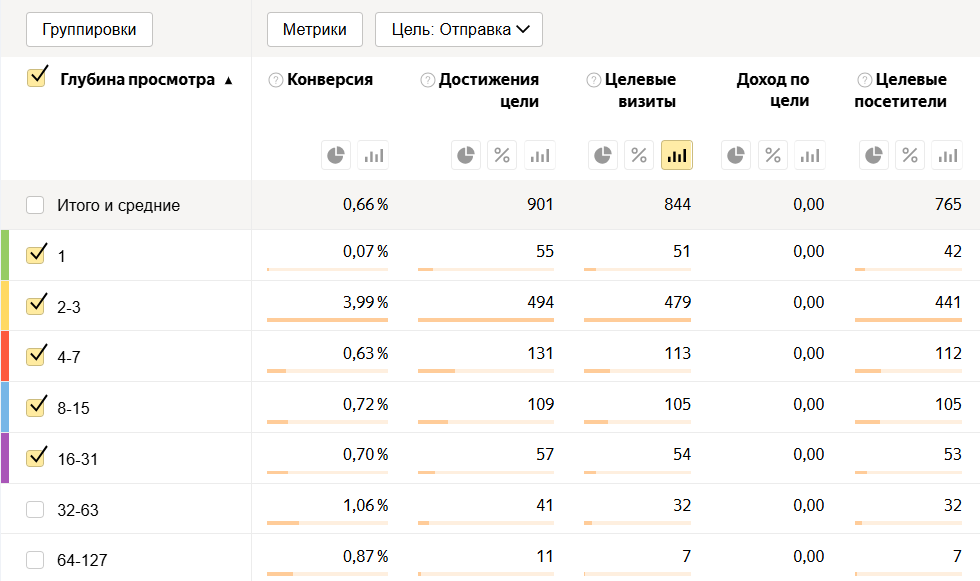The image size is (980, 581).
Task: Uncheck the row checkbox for depth 2-3
Action: [x=37, y=304]
